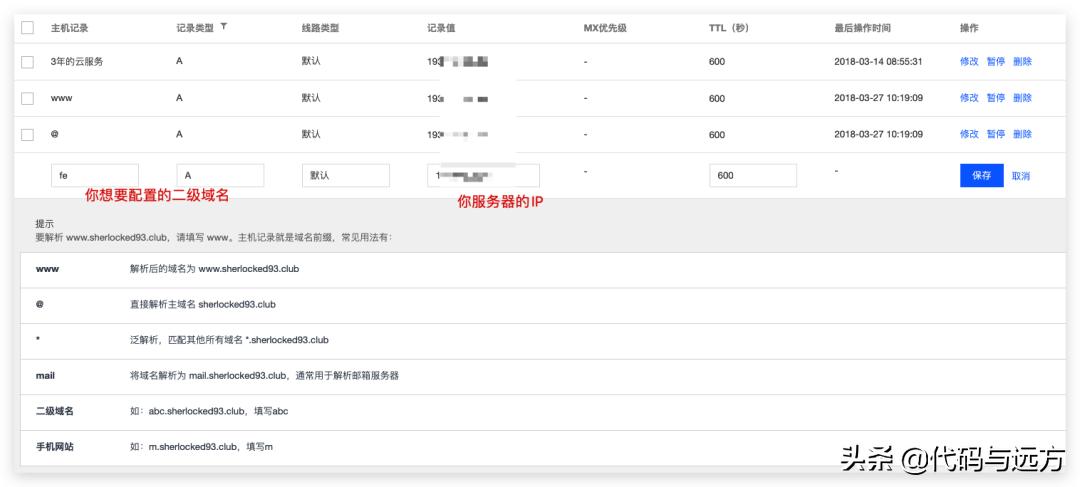Click the * hint row 泛解析
Image resolution: width=1080 pixels, height=487 pixels.
click(x=543, y=340)
